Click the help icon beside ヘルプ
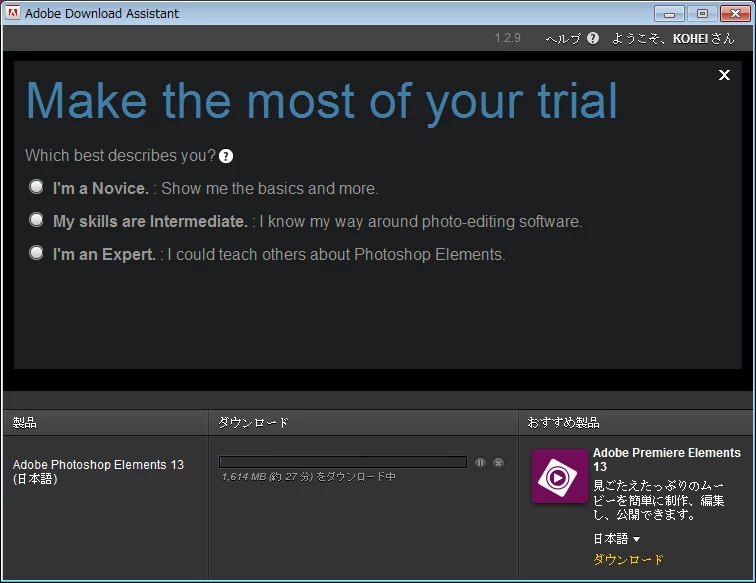Image resolution: width=756 pixels, height=583 pixels. click(x=593, y=38)
